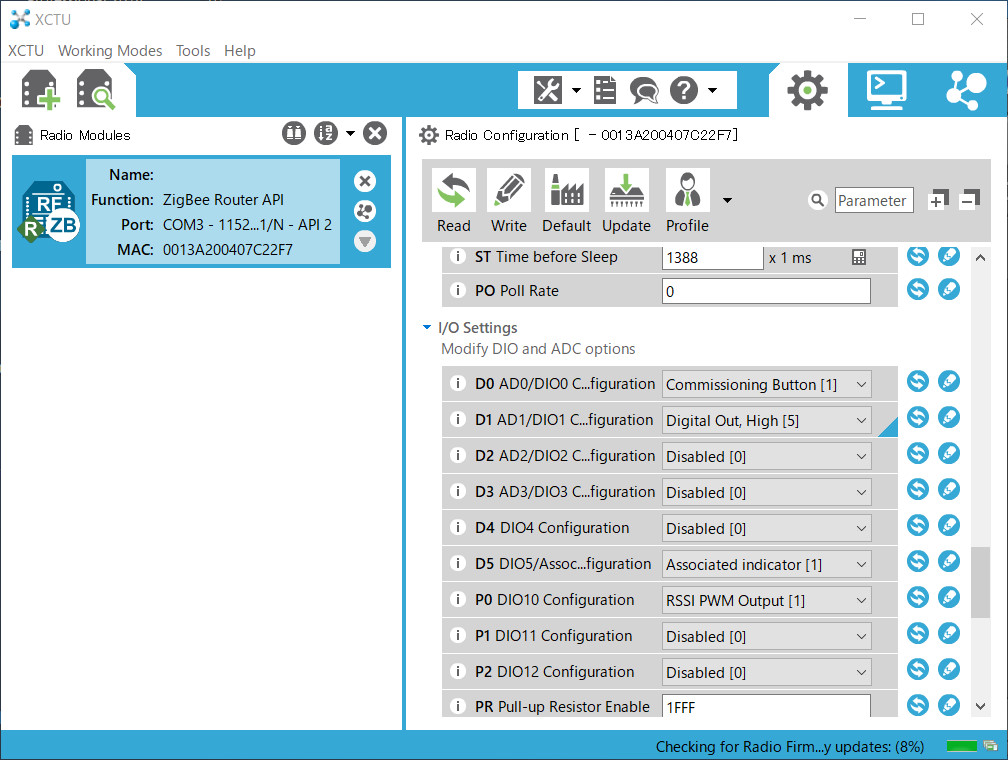Click the settings vertical scrollbar thumb

(980, 583)
